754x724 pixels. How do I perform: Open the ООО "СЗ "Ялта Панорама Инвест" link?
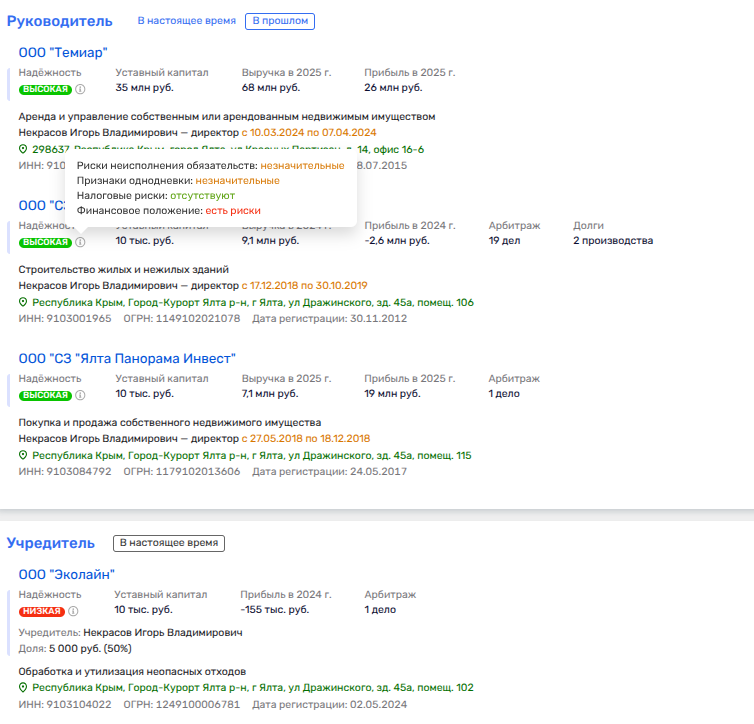pyautogui.click(x=127, y=358)
